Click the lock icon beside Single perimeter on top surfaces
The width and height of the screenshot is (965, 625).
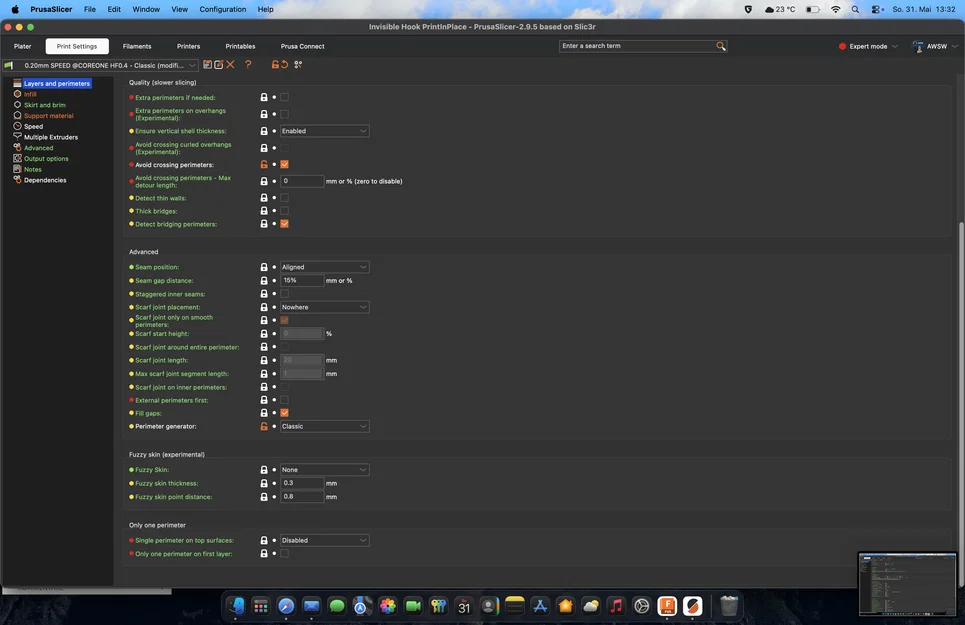click(264, 540)
